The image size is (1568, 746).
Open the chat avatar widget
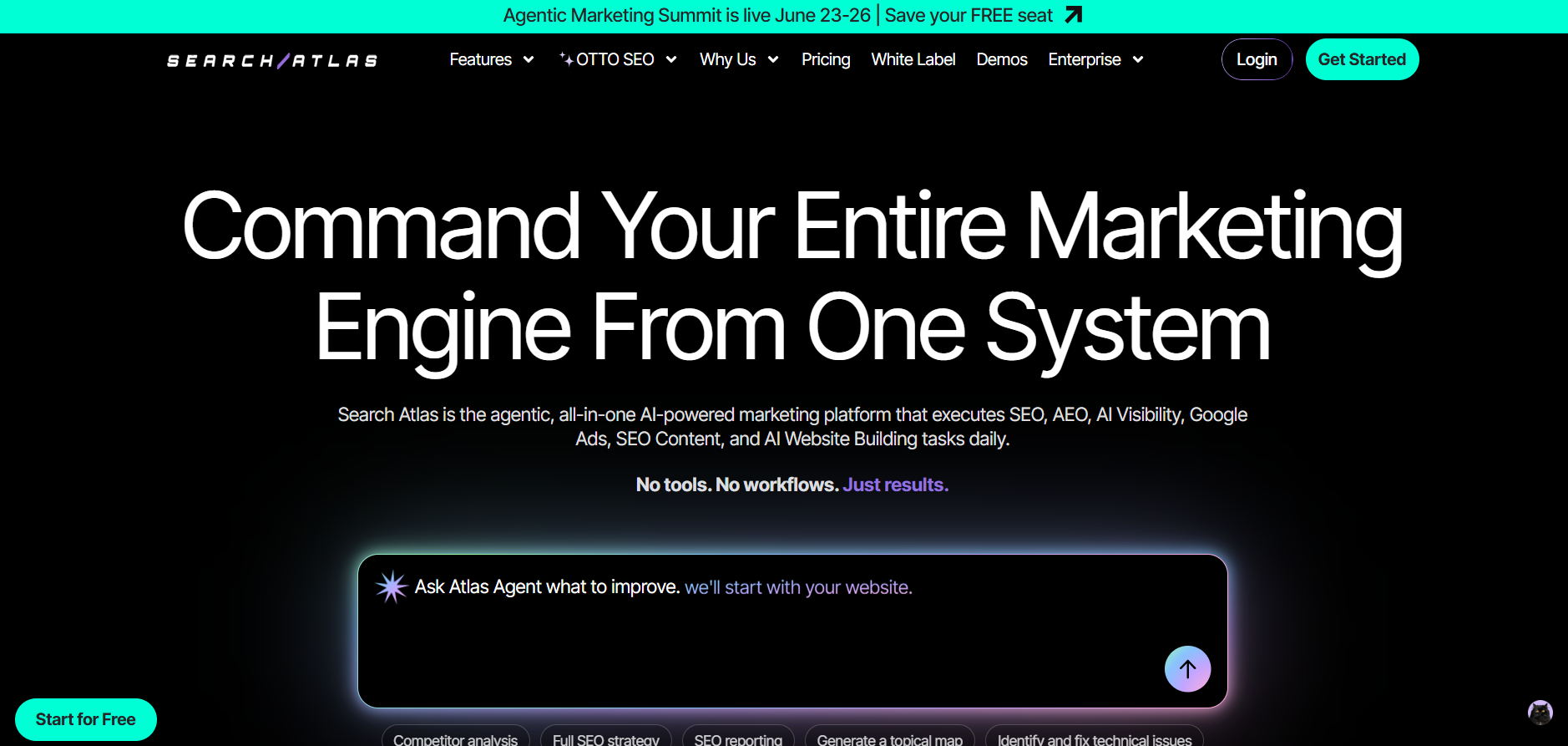pos(1540,713)
